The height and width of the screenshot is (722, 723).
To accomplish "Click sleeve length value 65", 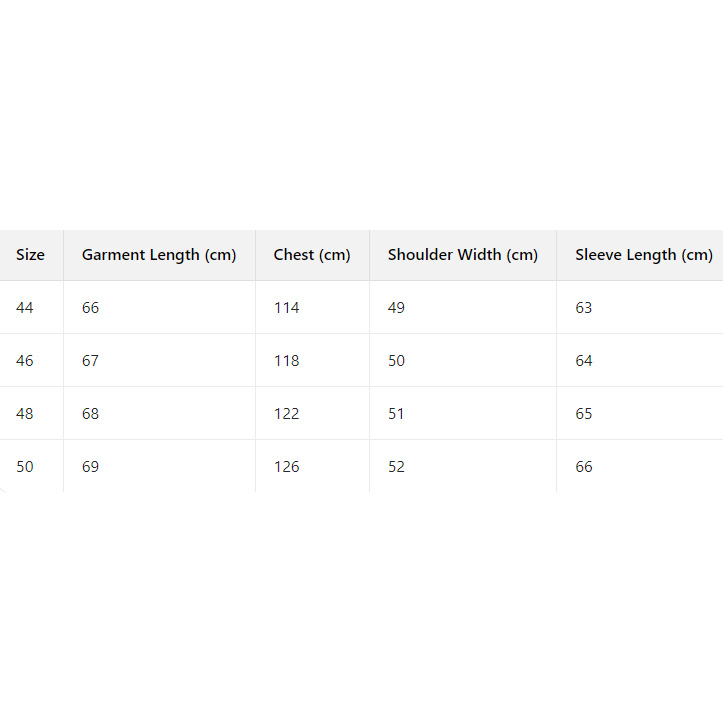I will [x=584, y=414].
